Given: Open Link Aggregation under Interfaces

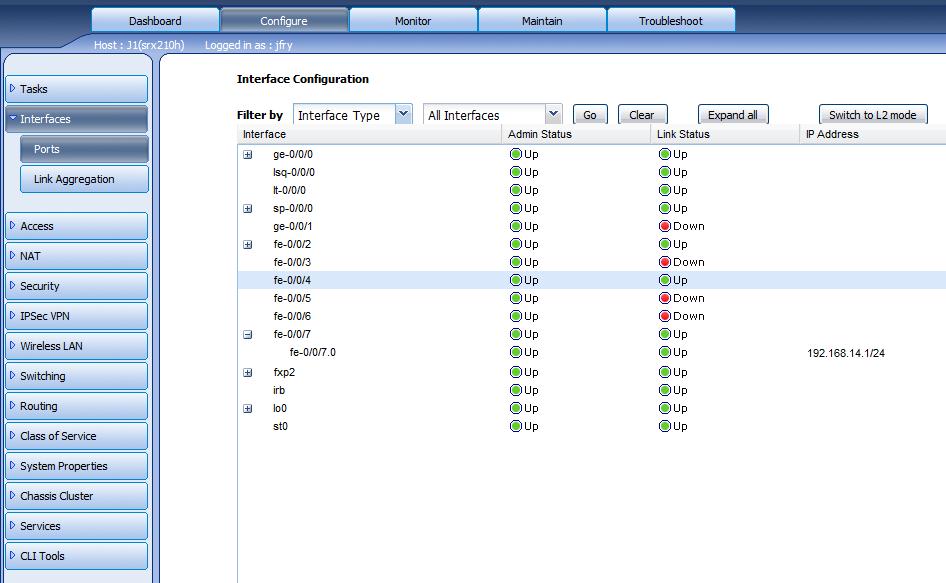Looking at the screenshot, I should coord(84,179).
